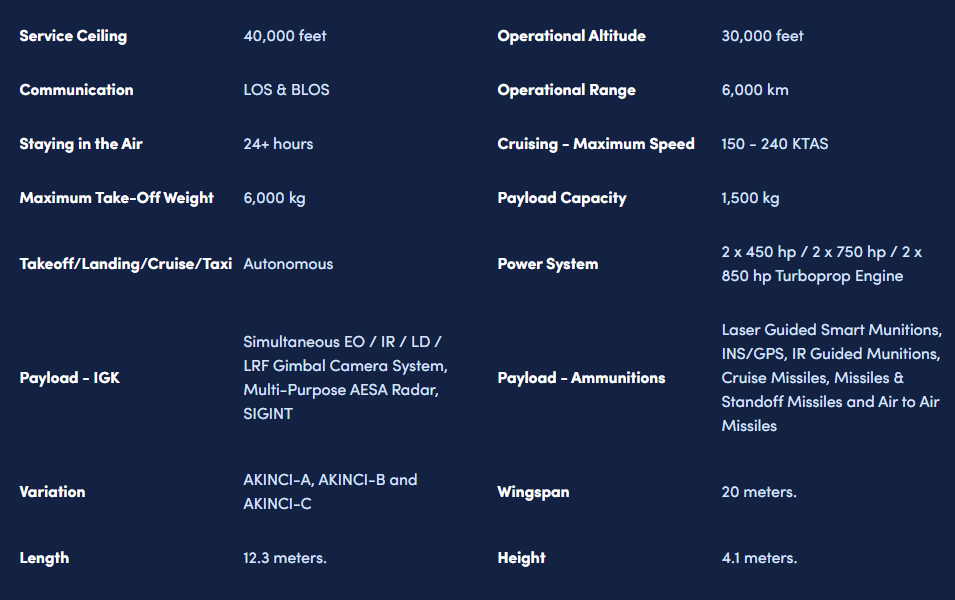This screenshot has width=955, height=600.
Task: Click the Staying in the Air label
Action: (81, 144)
